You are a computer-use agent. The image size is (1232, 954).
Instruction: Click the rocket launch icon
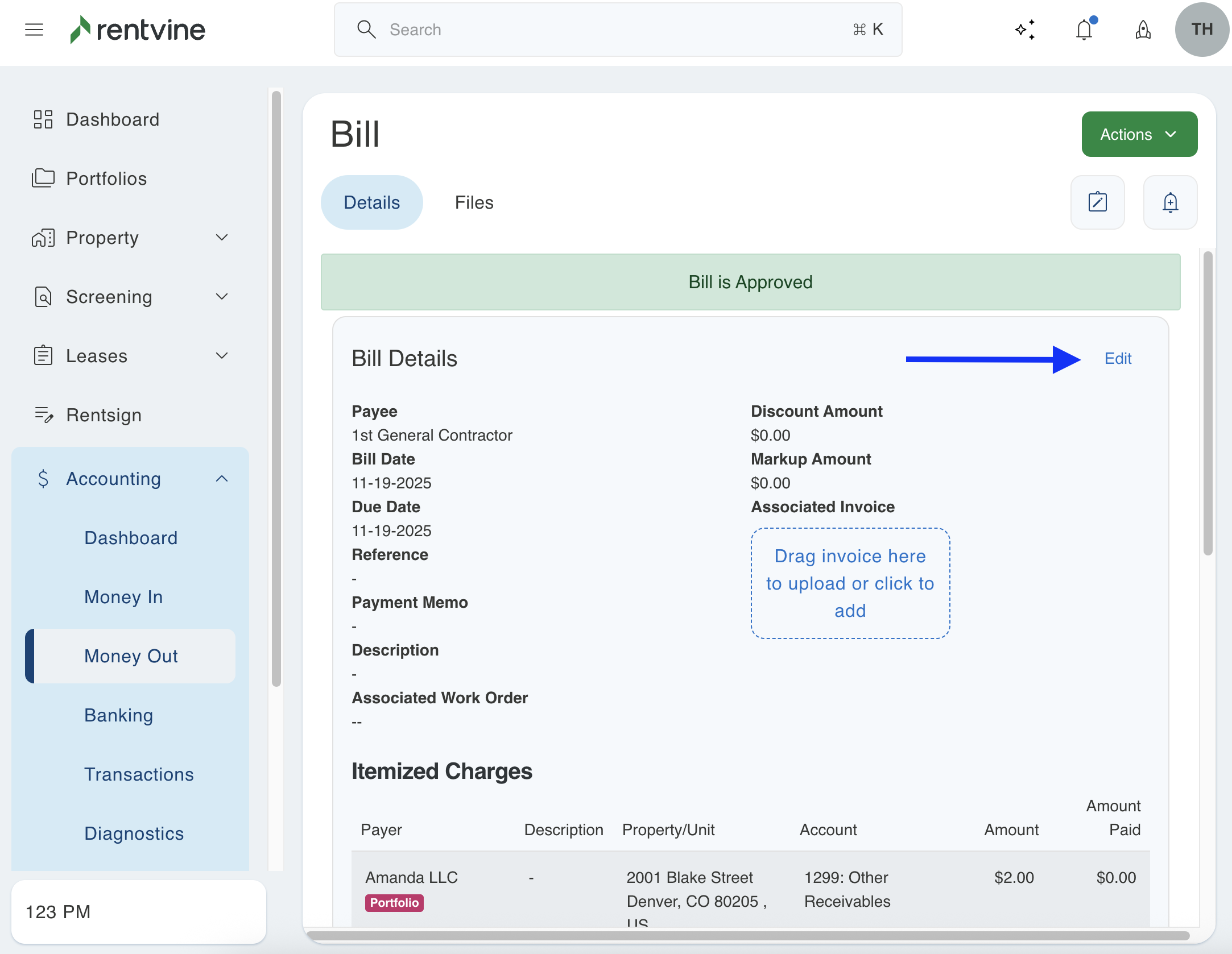pos(1143,30)
